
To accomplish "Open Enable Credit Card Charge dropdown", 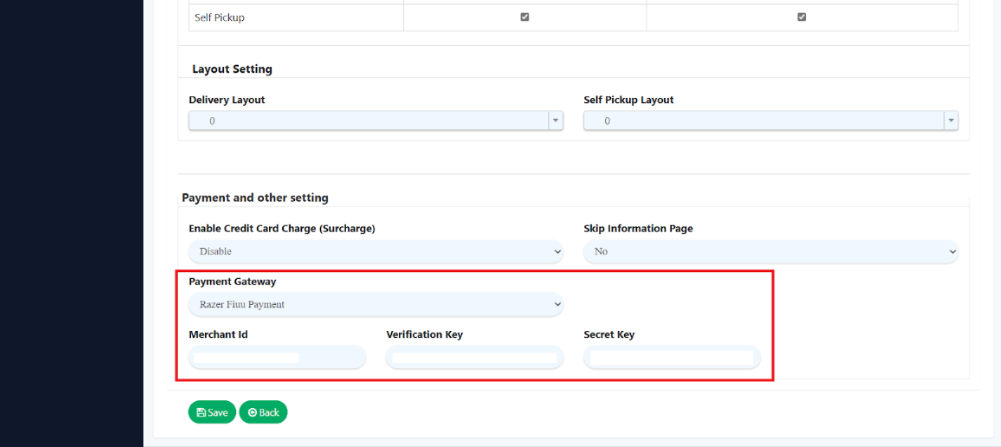I will [375, 252].
